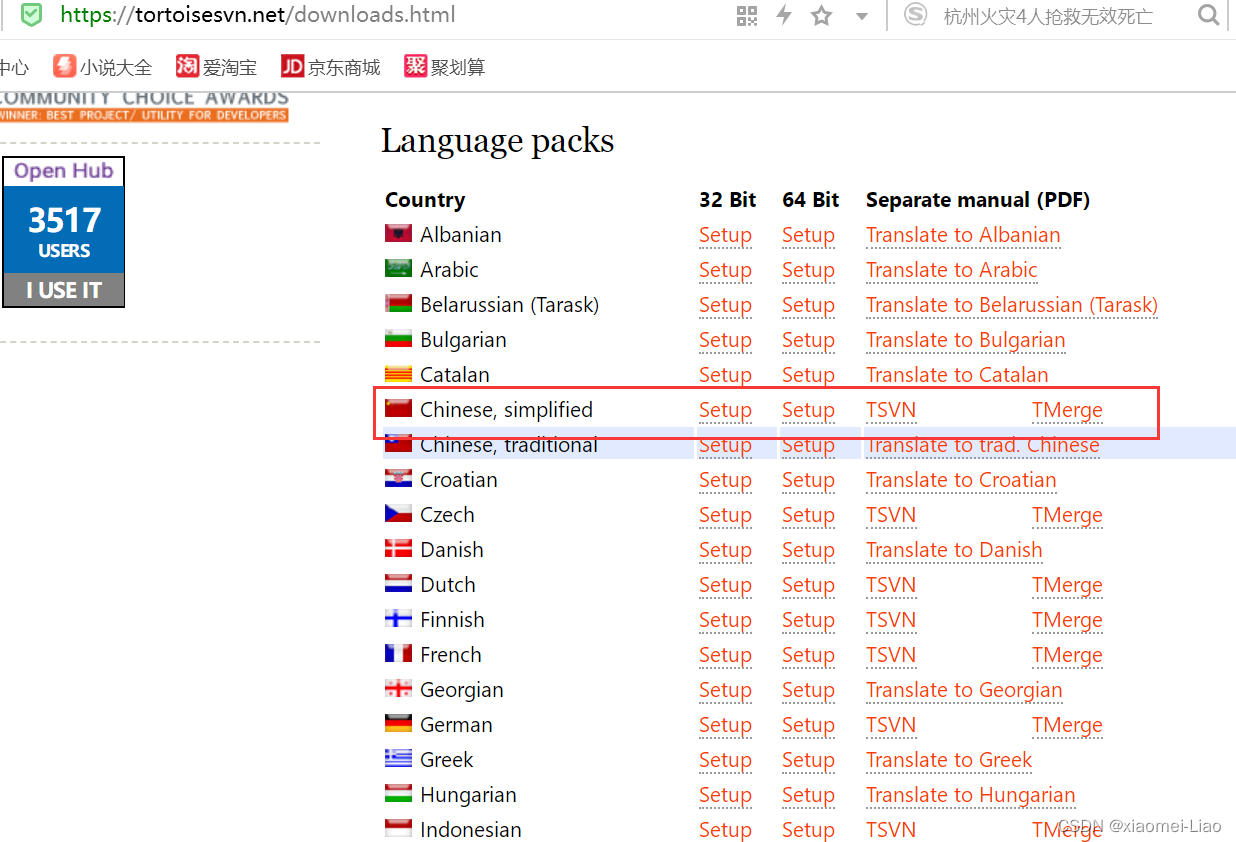Click the green security shield icon

pyautogui.click(x=32, y=15)
